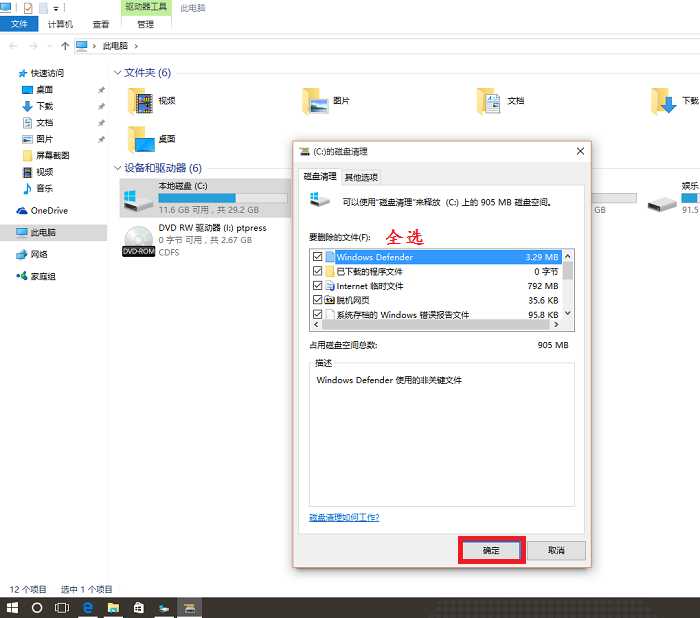Collapse the 设备和驱动器 (6) group
This screenshot has width=700, height=618.
click(x=117, y=168)
